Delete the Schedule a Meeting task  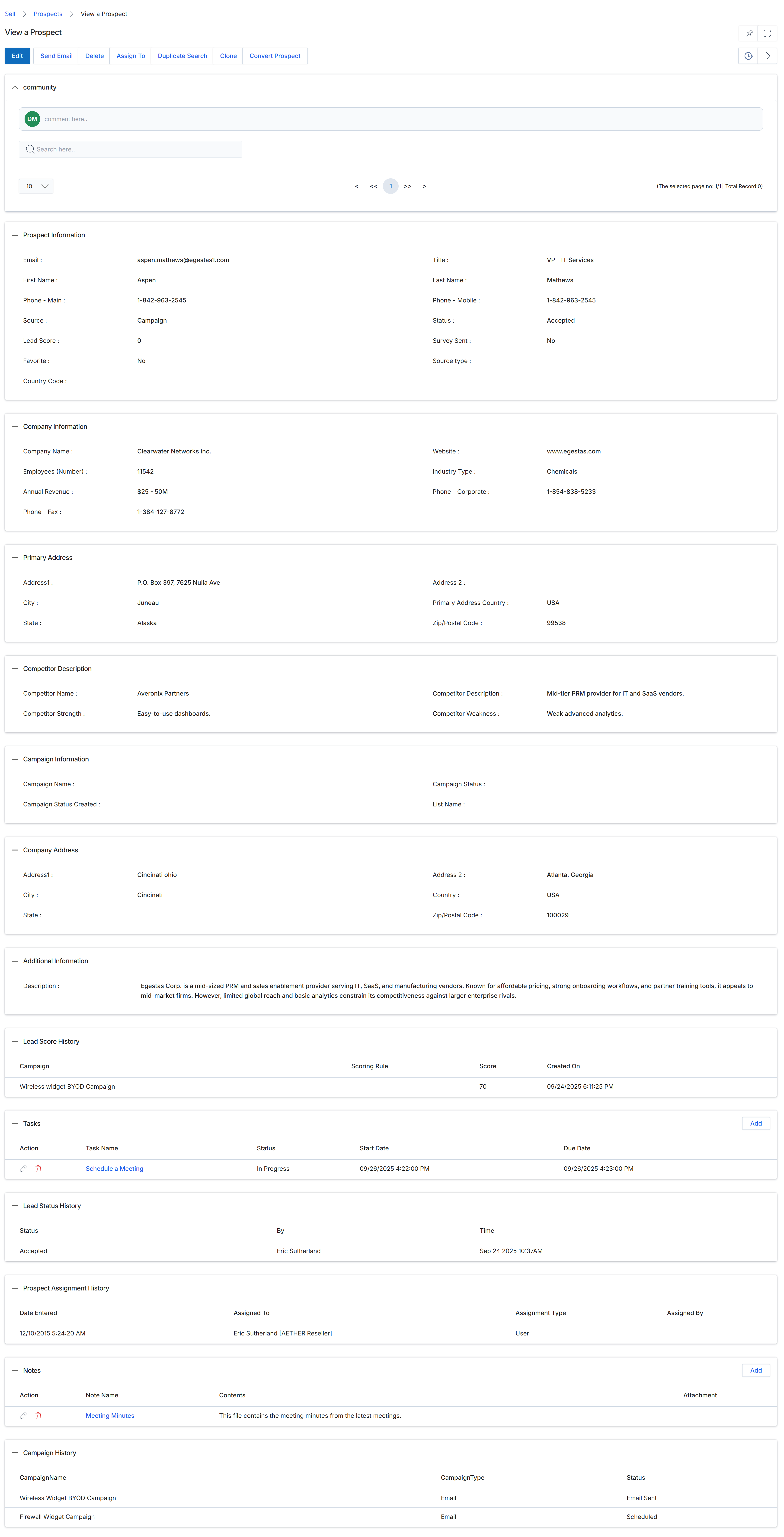tap(38, 1169)
